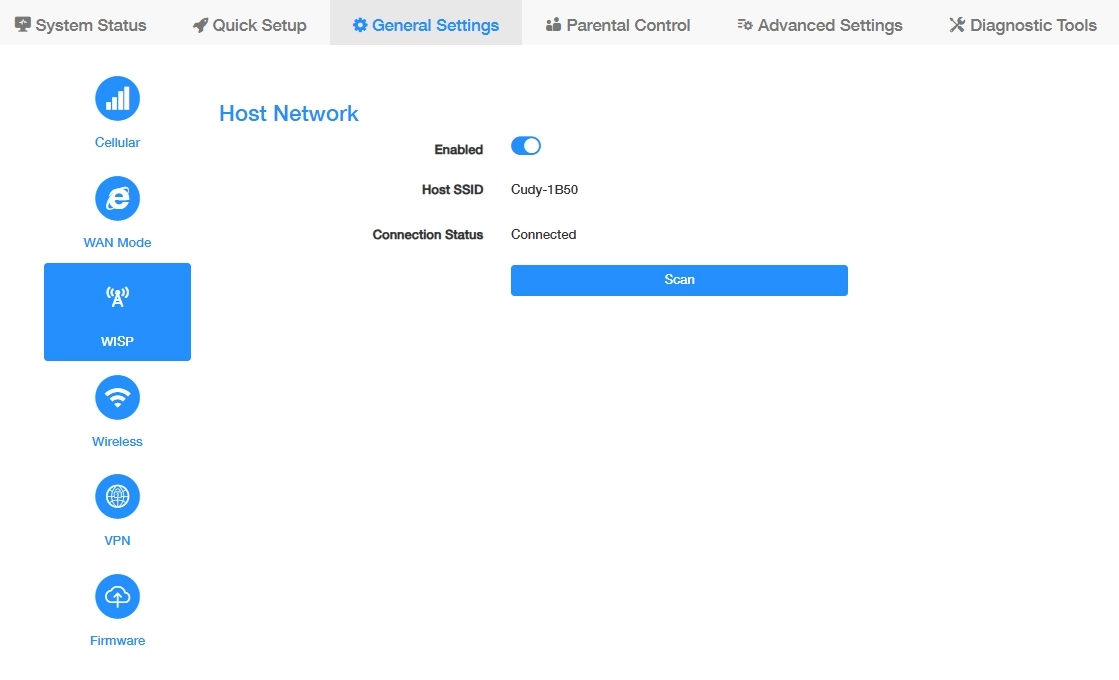The image size is (1119, 680).
Task: Click the Wireless label in sidebar
Action: tap(117, 442)
